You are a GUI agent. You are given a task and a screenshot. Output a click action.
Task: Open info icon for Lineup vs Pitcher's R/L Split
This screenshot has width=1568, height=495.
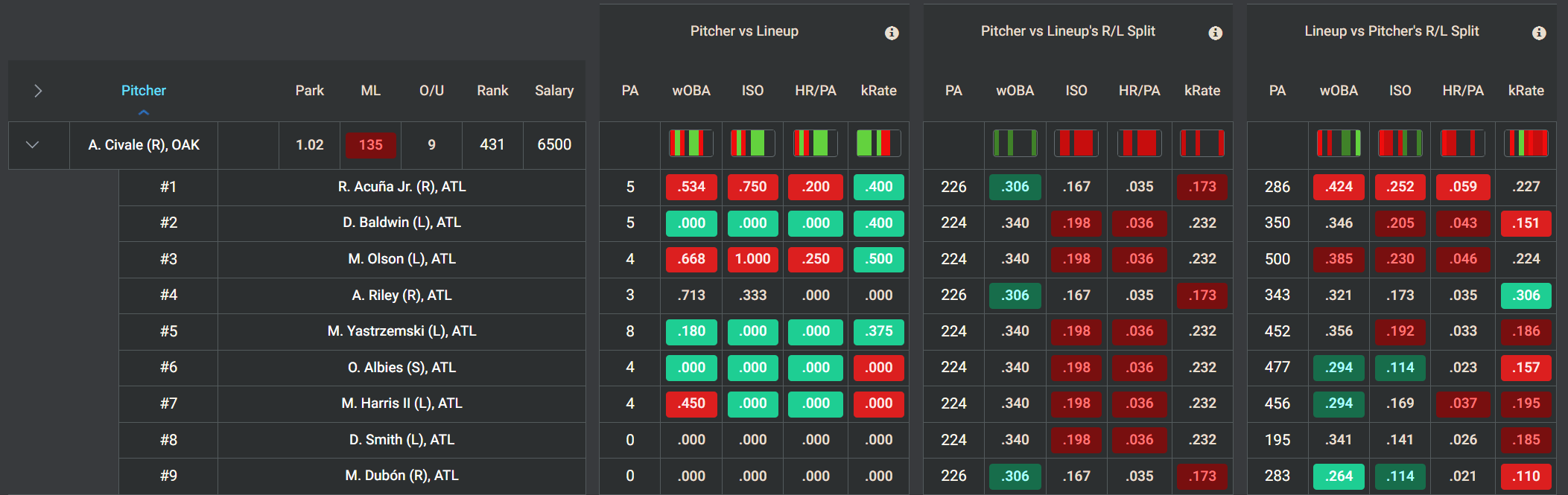click(1539, 33)
